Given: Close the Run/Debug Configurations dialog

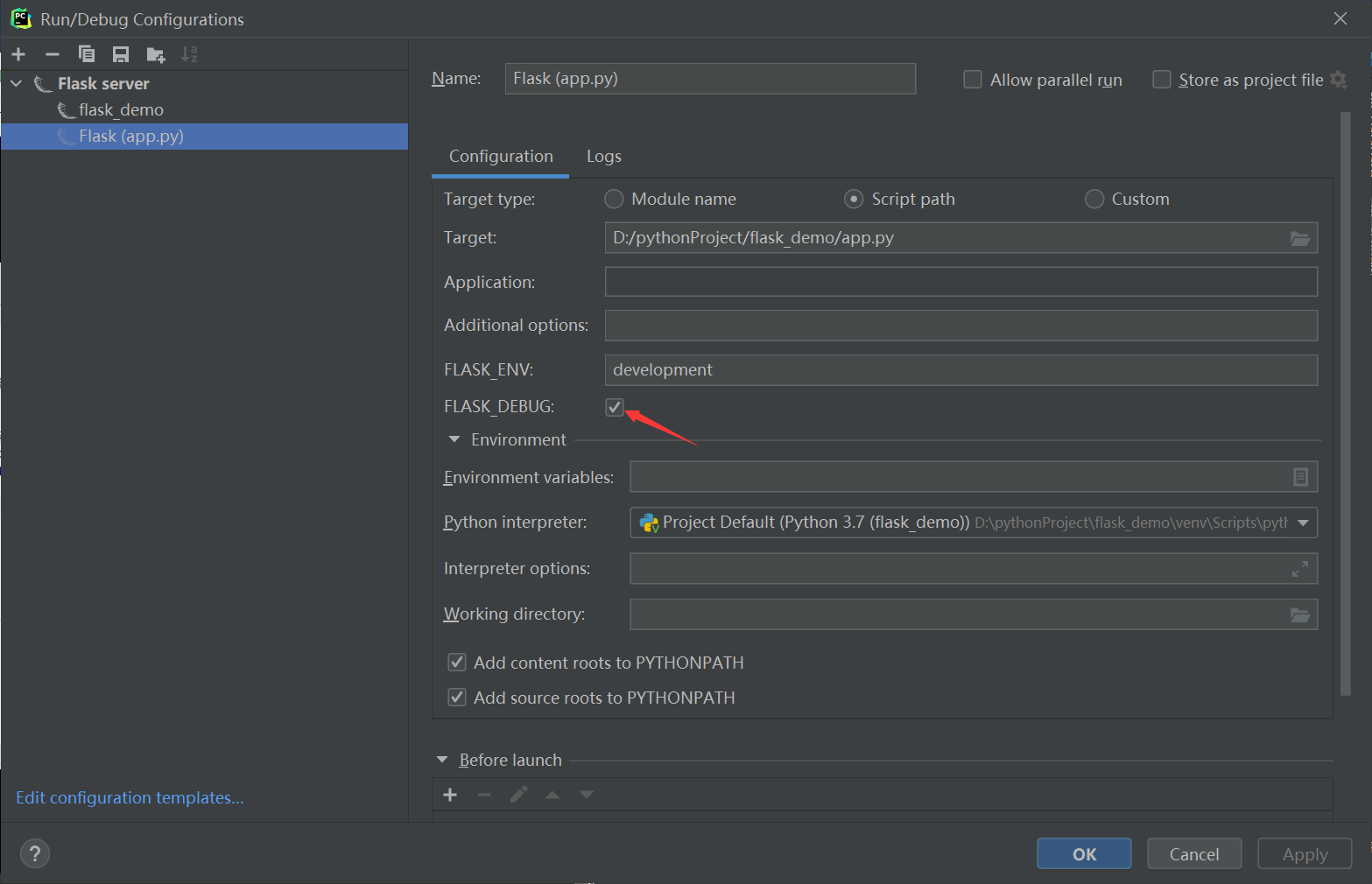Looking at the screenshot, I should click(1340, 18).
